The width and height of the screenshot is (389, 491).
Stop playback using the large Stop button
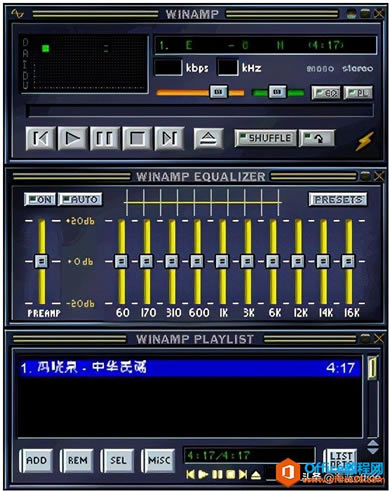(137, 138)
